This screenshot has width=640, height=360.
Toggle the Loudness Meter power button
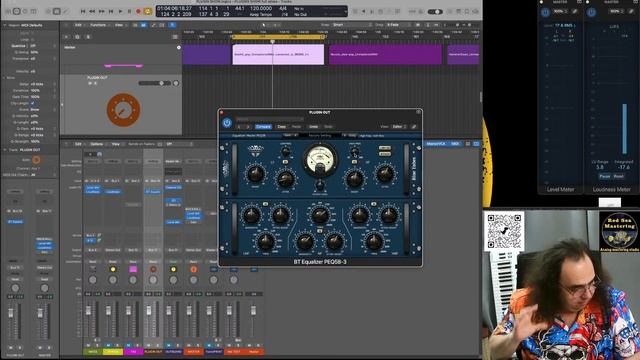[591, 13]
